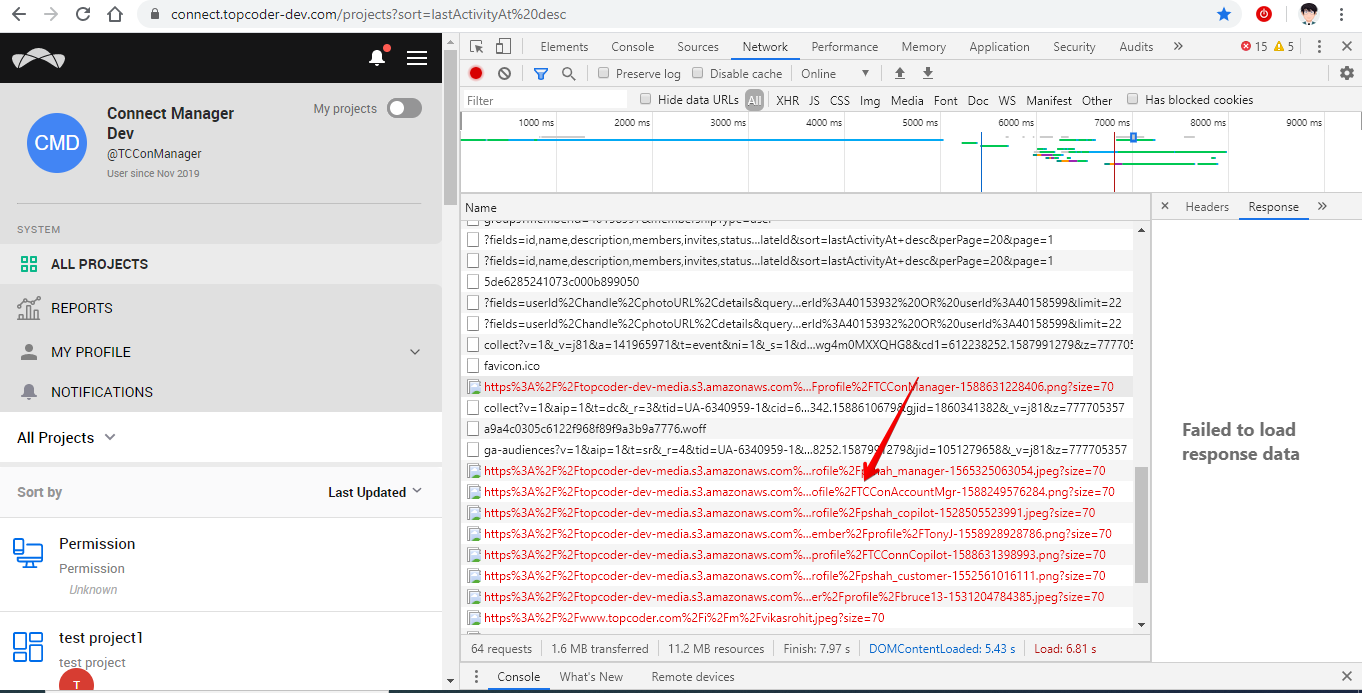Open the Last Updated sort dropdown

point(375,492)
